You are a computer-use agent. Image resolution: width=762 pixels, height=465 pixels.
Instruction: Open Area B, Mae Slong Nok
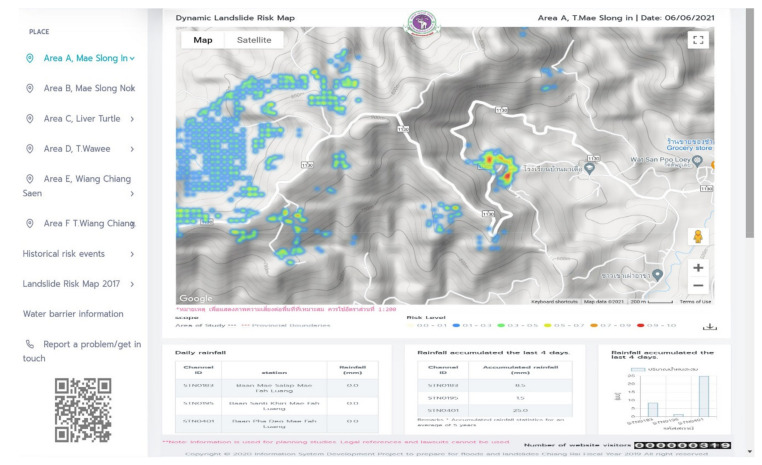(x=88, y=88)
